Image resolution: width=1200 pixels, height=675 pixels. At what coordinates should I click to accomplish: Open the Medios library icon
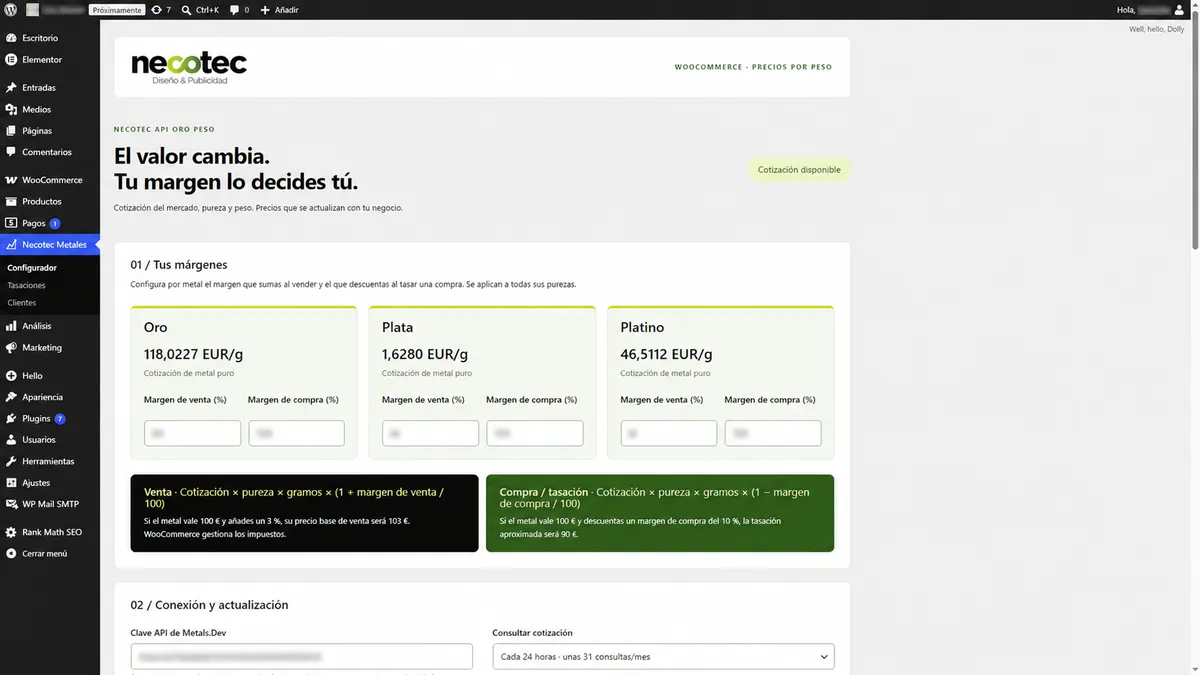pos(11,110)
